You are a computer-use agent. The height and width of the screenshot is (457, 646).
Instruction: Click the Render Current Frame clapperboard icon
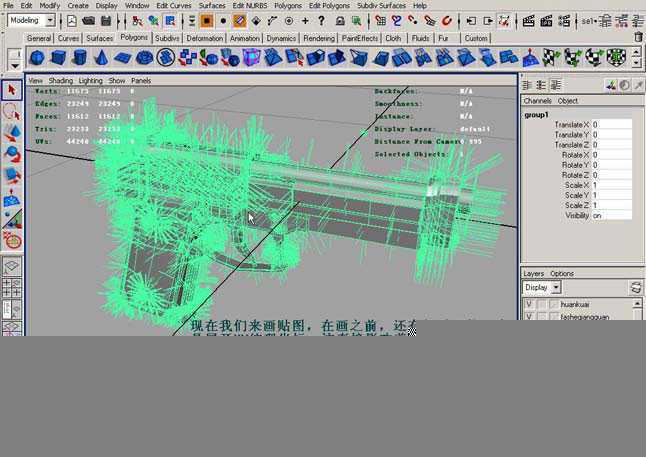(528, 21)
